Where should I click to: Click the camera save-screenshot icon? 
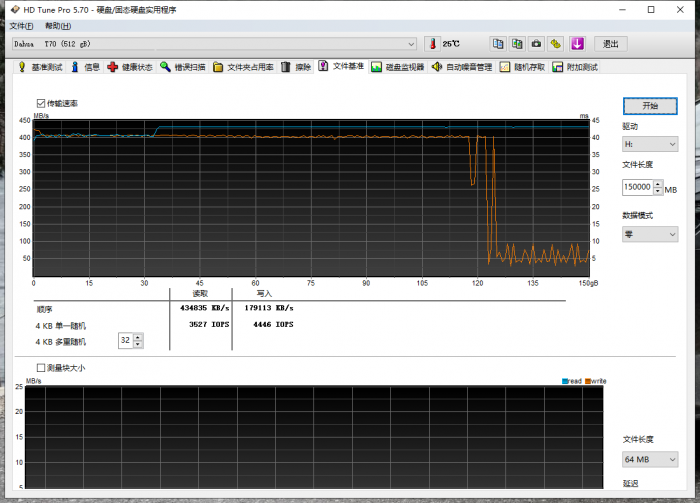coord(536,44)
